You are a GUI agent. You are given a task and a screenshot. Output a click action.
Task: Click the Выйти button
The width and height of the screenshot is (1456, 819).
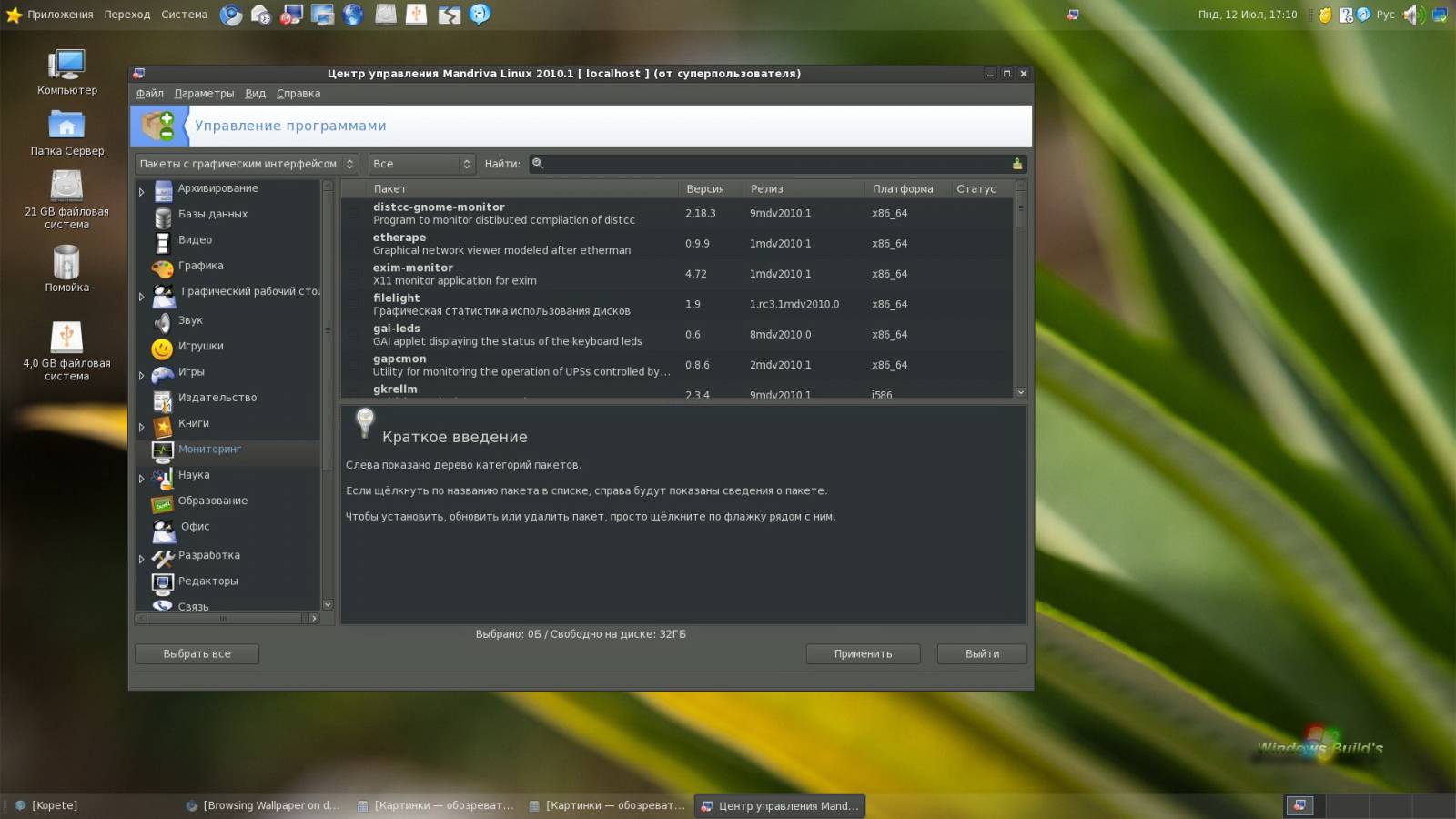(x=982, y=654)
